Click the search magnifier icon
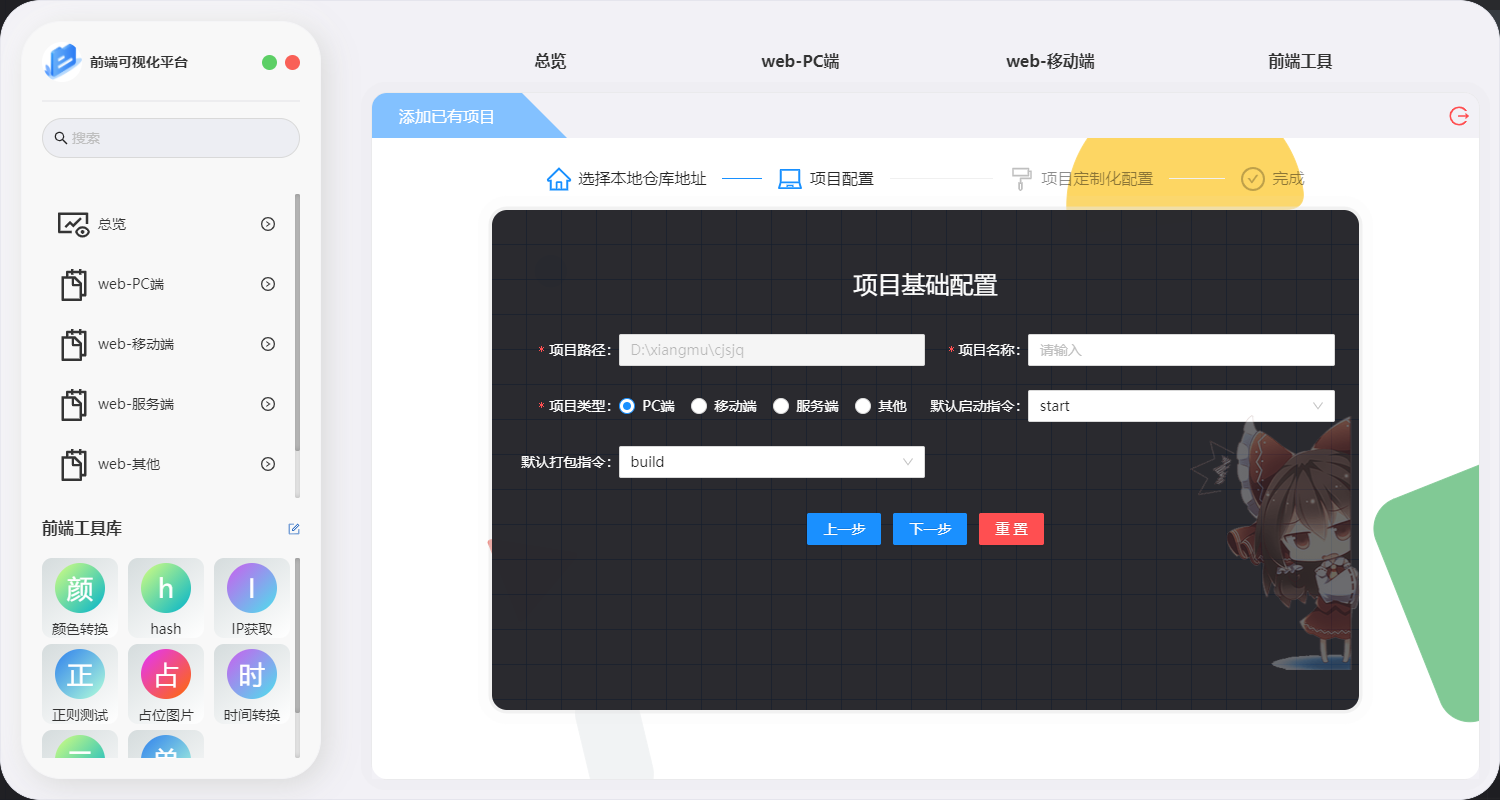 61,138
